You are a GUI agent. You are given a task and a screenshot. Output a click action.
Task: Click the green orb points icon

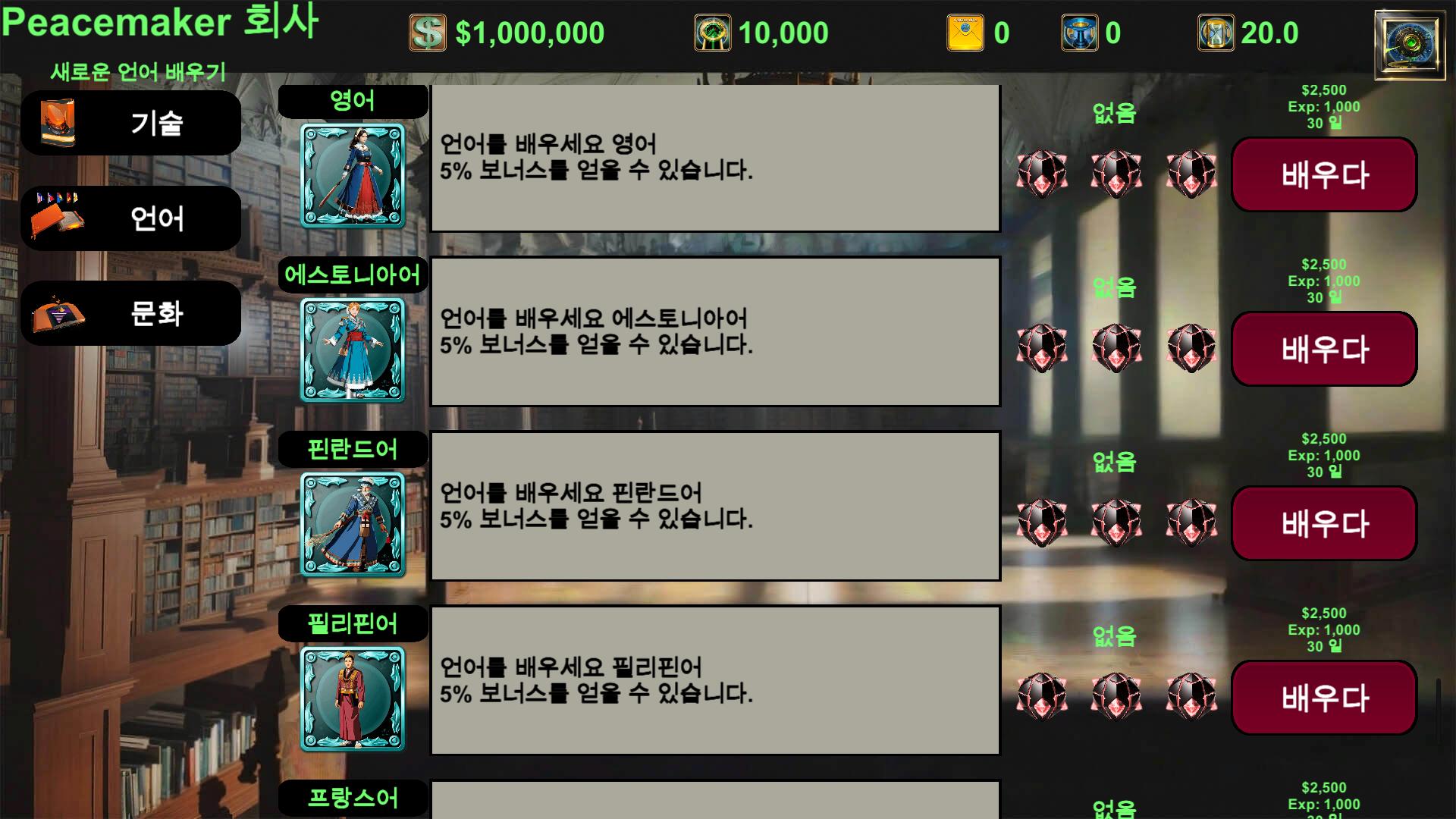(x=713, y=33)
